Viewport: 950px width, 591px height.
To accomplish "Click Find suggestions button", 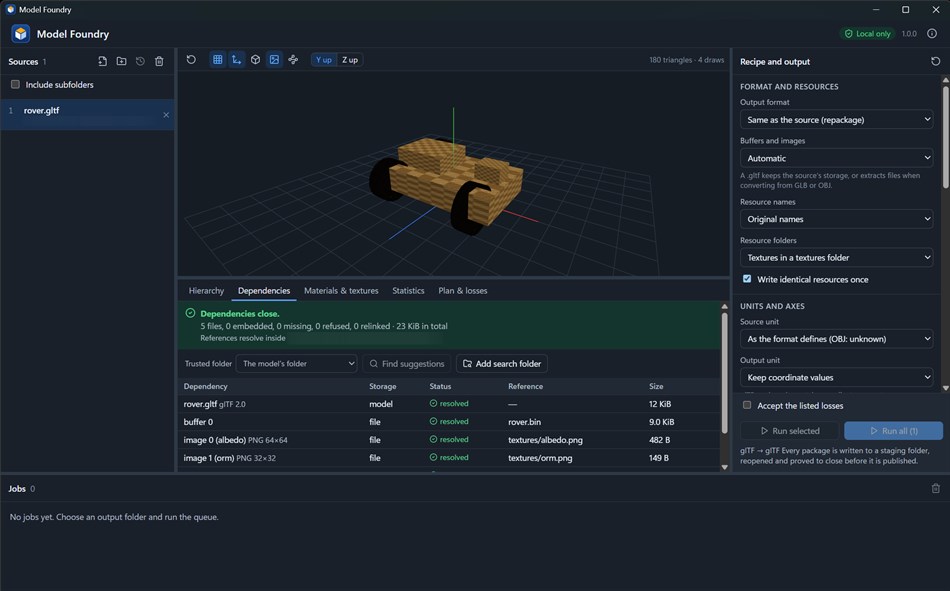I will (407, 363).
